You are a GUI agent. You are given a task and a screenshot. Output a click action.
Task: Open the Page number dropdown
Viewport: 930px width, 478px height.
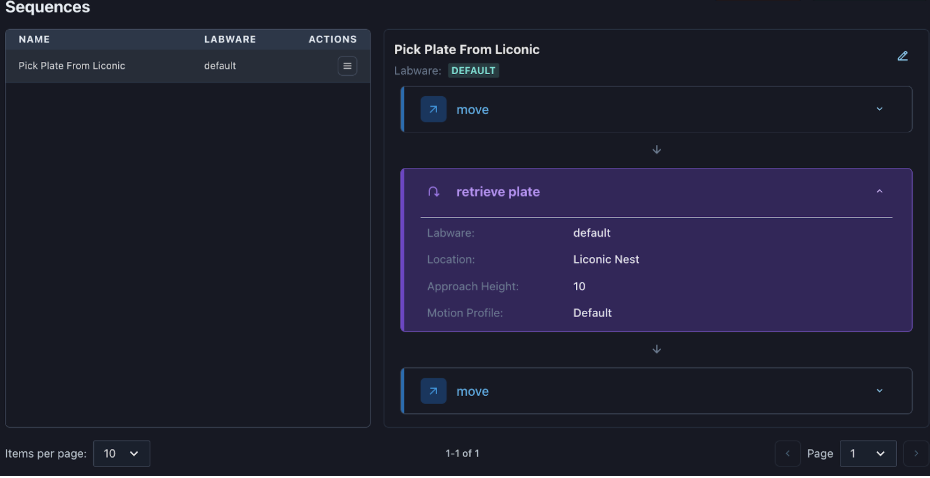point(867,453)
